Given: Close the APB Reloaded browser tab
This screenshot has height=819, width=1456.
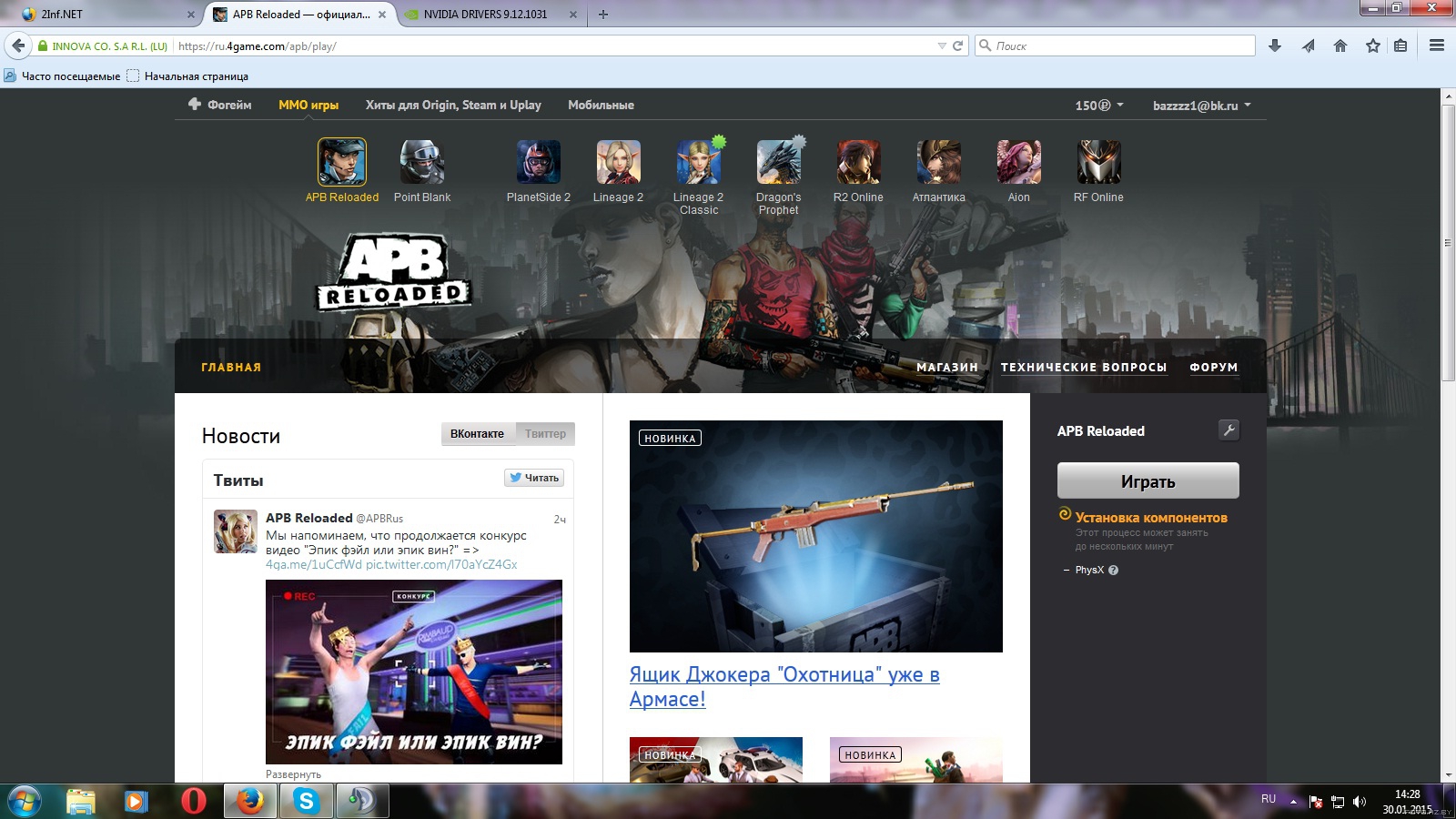Looking at the screenshot, I should coord(382,15).
